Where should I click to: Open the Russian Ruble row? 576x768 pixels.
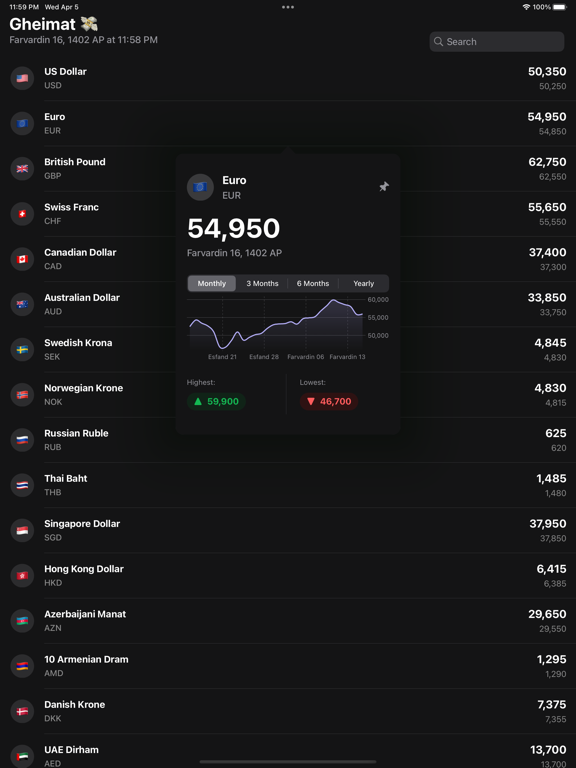(x=288, y=440)
